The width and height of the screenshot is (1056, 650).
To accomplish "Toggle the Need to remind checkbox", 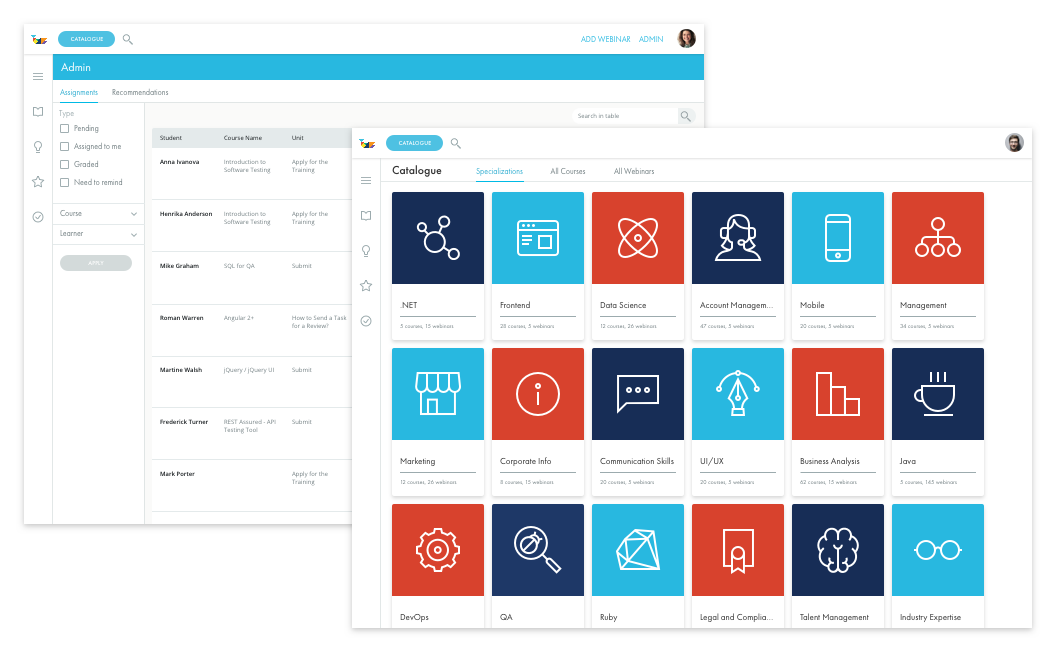I will coord(64,182).
